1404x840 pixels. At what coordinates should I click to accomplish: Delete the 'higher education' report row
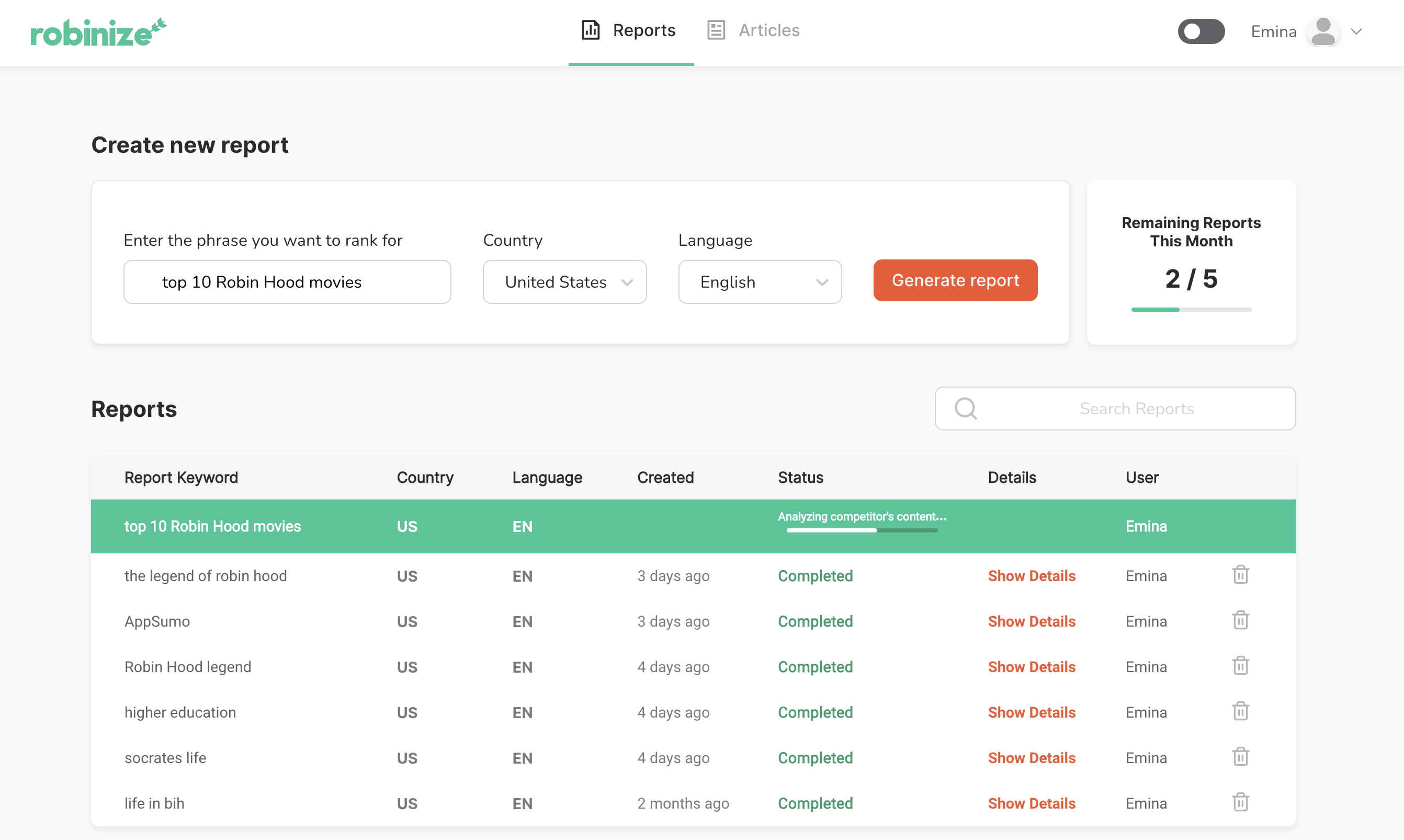(x=1240, y=711)
